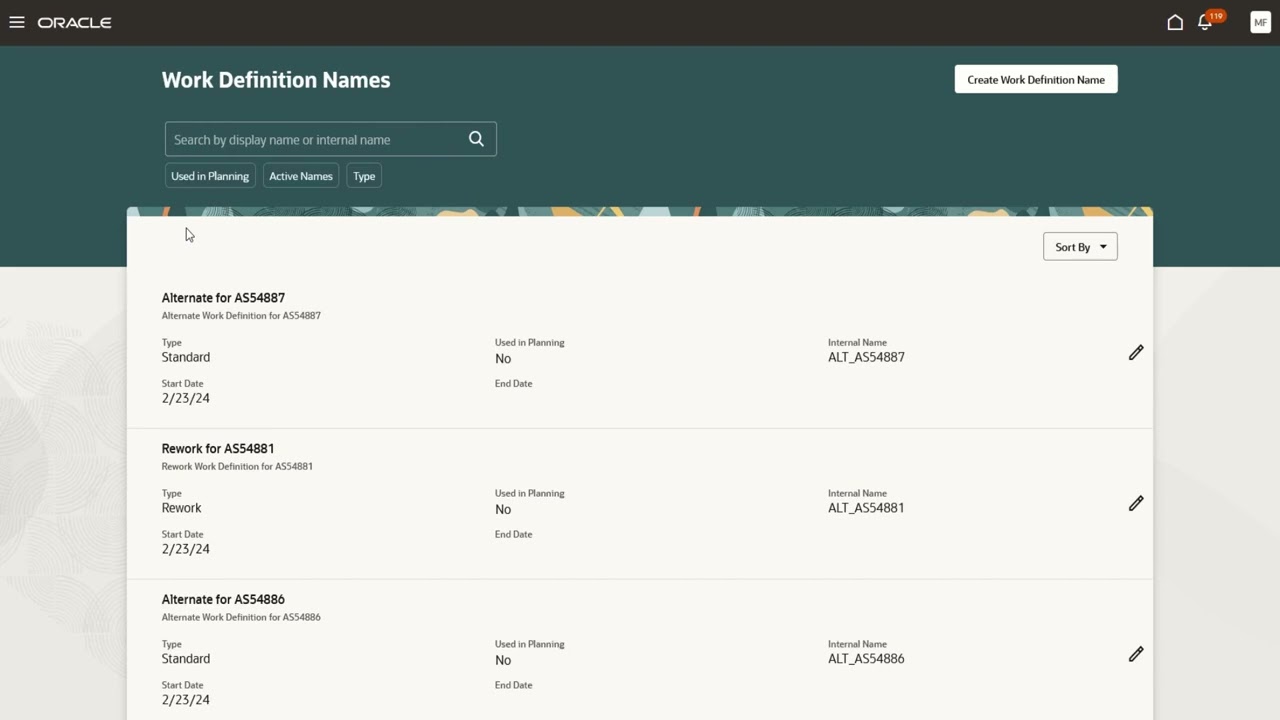1280x720 pixels.
Task: Edit Alternate for AS54887 with pencil icon
Action: [x=1136, y=353]
